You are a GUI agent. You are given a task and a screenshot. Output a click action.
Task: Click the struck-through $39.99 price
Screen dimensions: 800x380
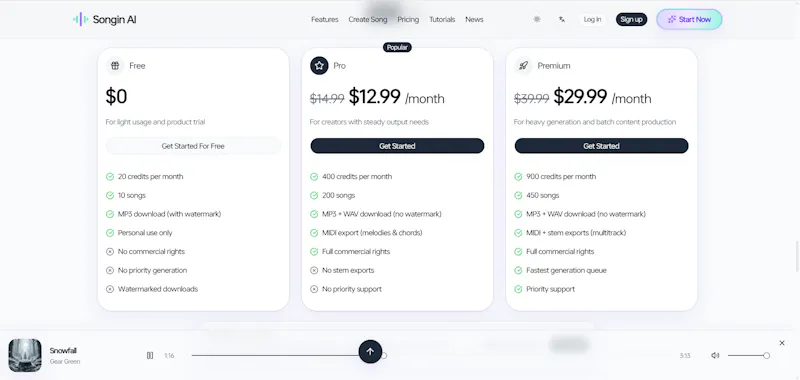click(532, 98)
